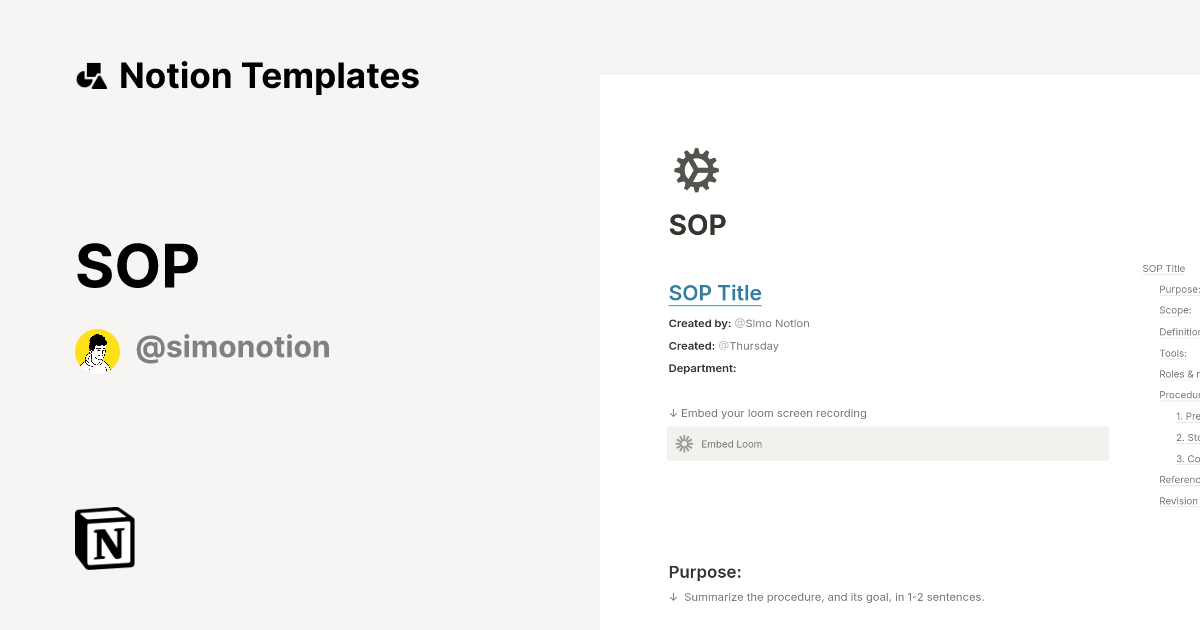Open the SOP Title page link
The width and height of the screenshot is (1200, 630).
pyautogui.click(x=715, y=292)
